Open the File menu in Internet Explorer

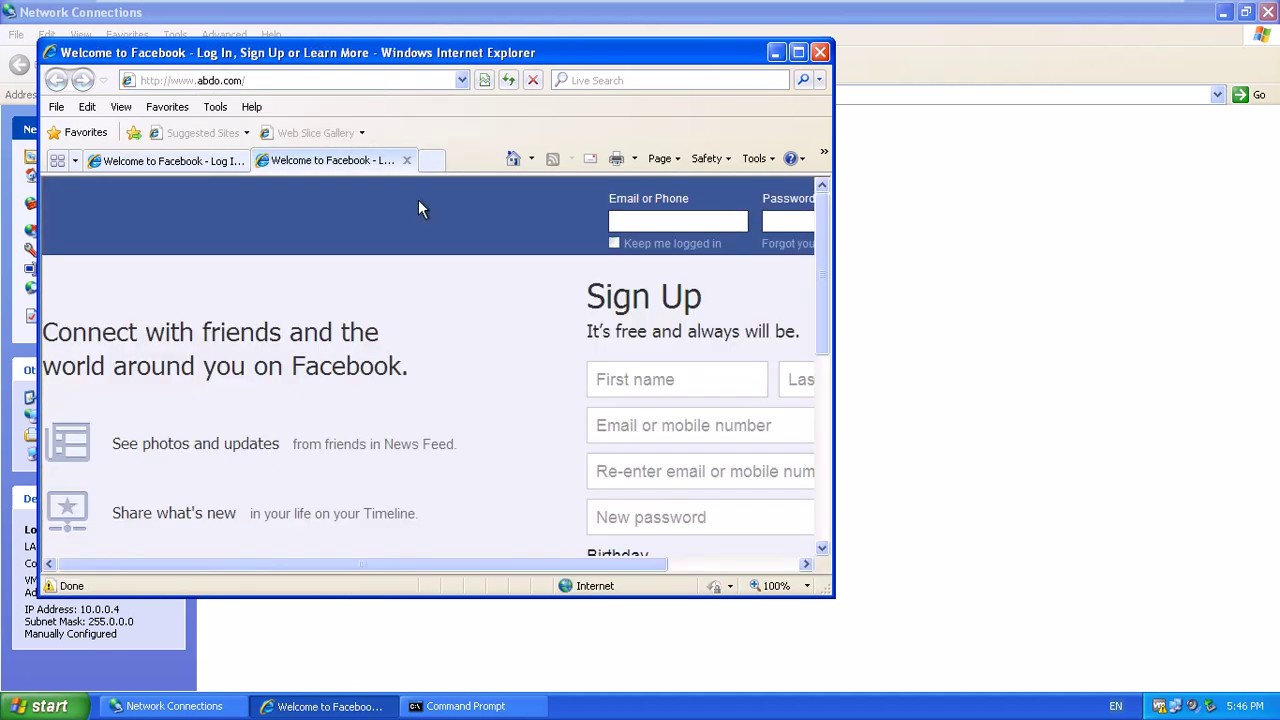tap(56, 107)
